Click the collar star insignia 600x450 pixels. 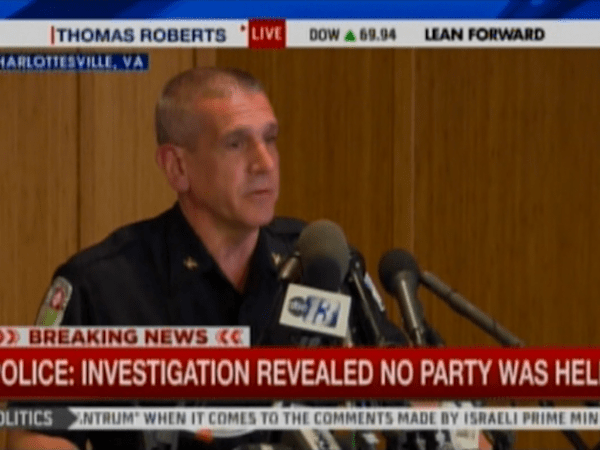pos(190,263)
